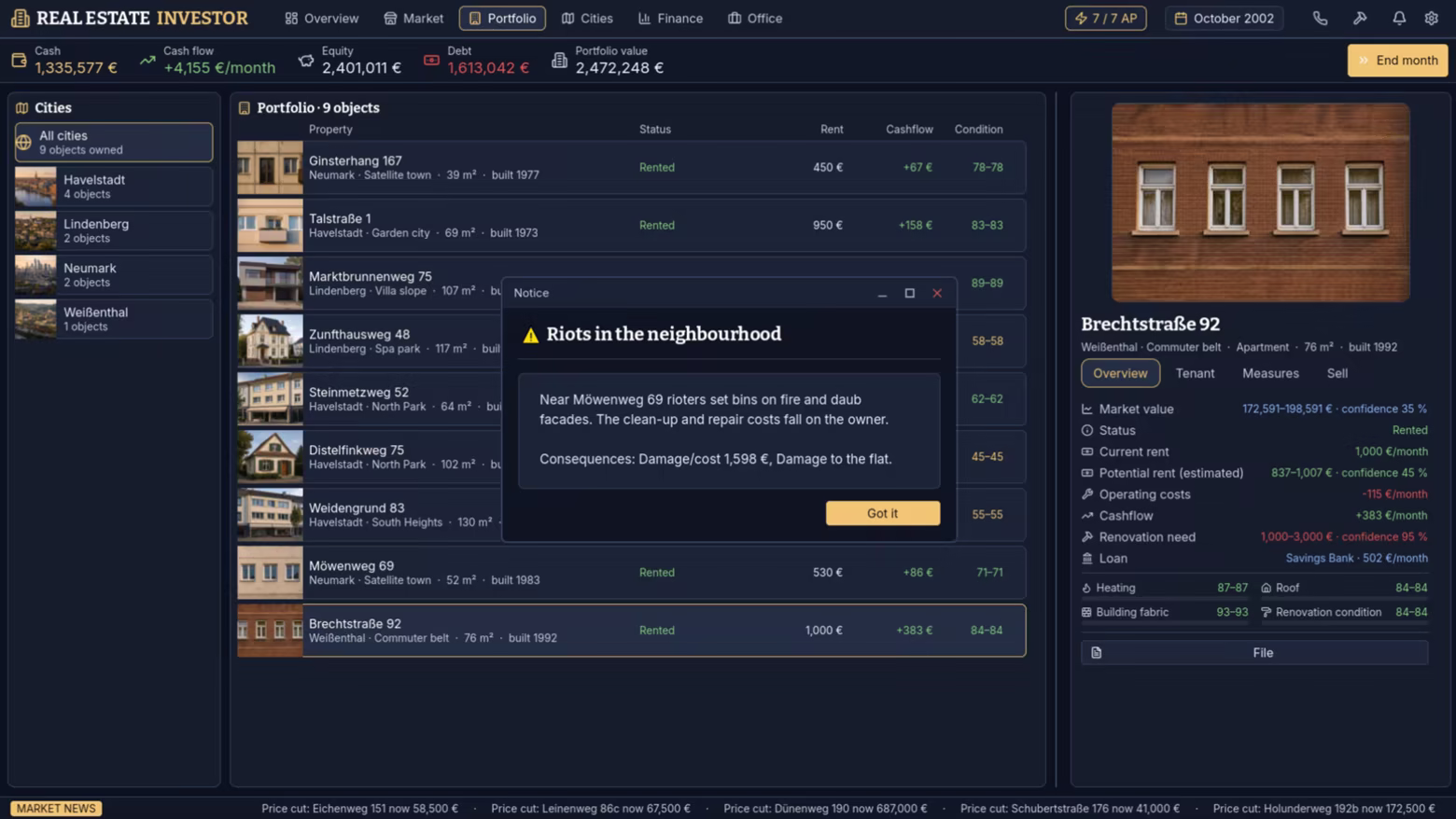This screenshot has width=1456, height=819.
Task: Select Havelstadt in the cities list
Action: click(114, 187)
